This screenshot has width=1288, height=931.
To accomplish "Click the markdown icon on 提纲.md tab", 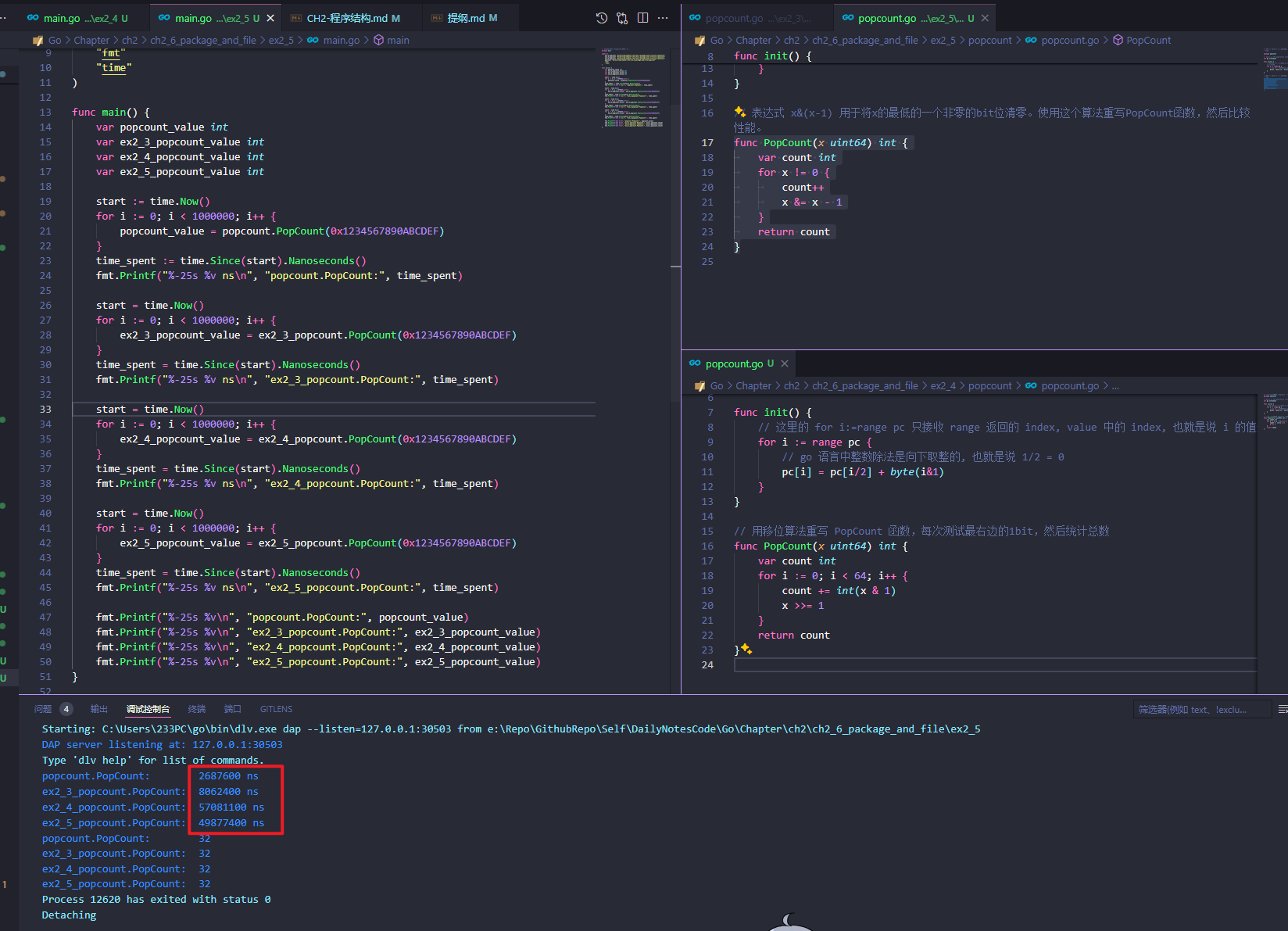I will point(437,18).
